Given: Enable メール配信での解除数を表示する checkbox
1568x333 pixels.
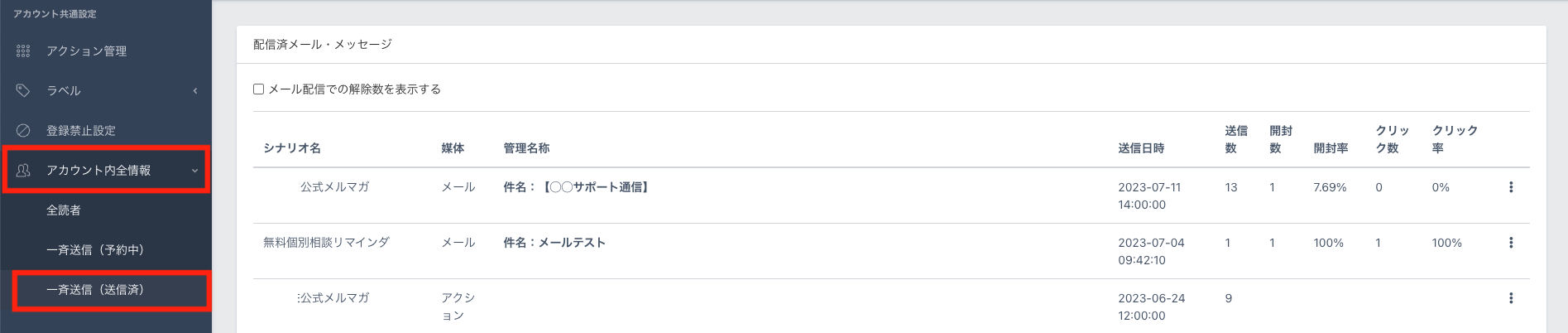Looking at the screenshot, I should [259, 89].
